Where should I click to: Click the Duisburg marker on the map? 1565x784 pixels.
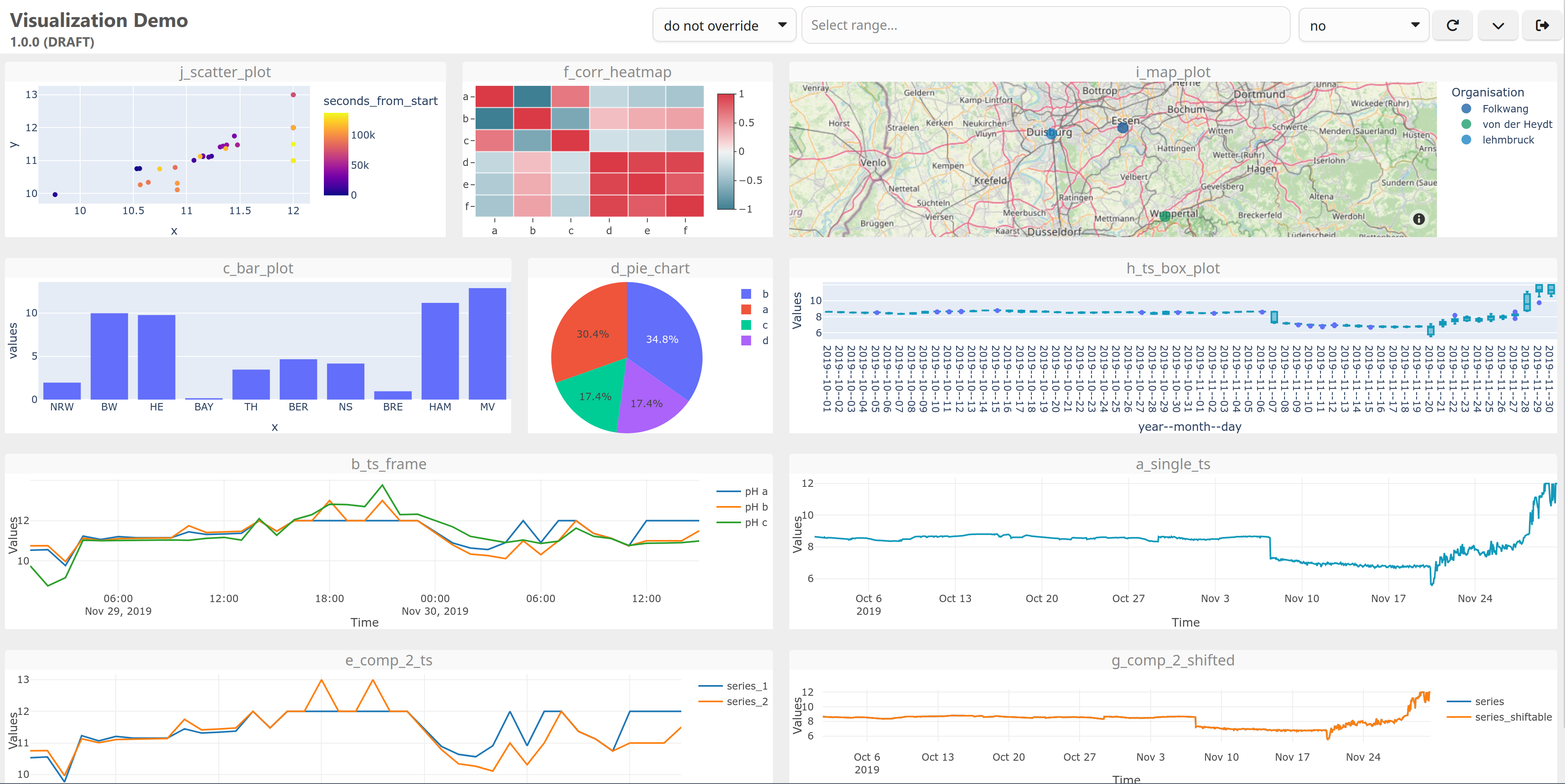tap(1051, 134)
